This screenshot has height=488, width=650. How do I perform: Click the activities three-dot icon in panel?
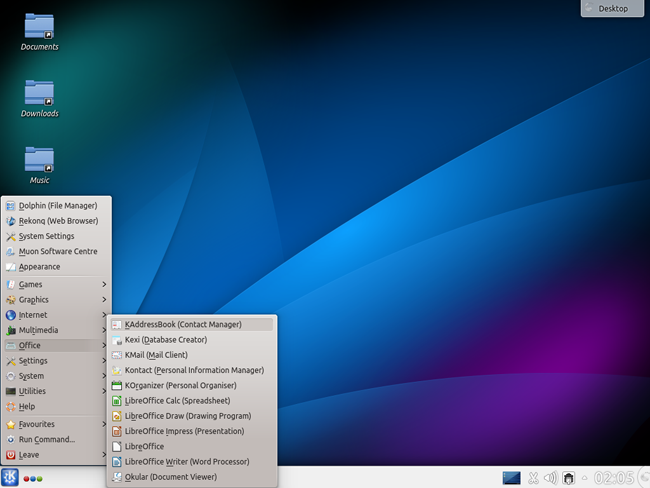pyautogui.click(x=33, y=479)
